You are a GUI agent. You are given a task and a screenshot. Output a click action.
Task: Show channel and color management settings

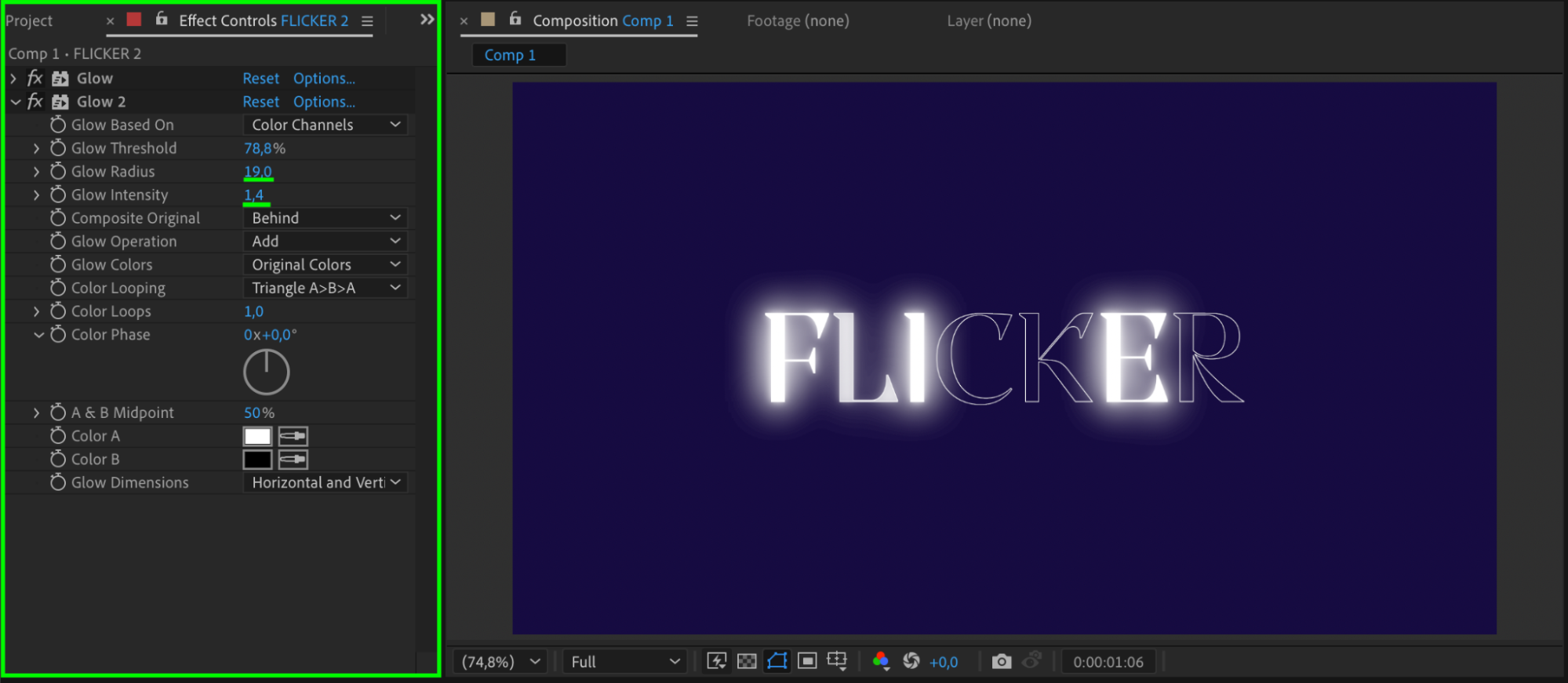pyautogui.click(x=881, y=661)
